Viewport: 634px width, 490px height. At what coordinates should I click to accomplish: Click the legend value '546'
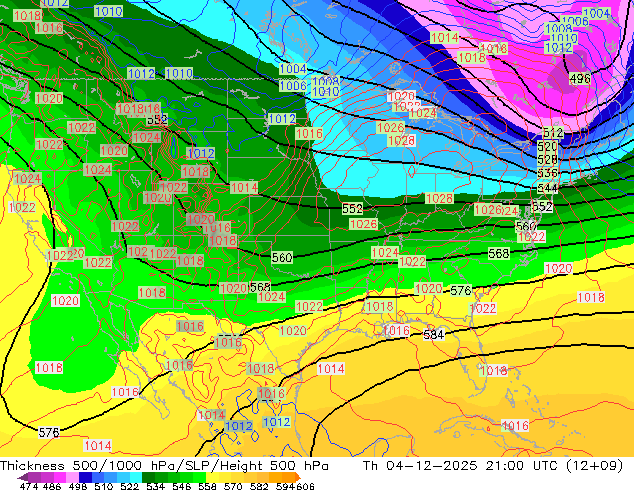(182, 486)
